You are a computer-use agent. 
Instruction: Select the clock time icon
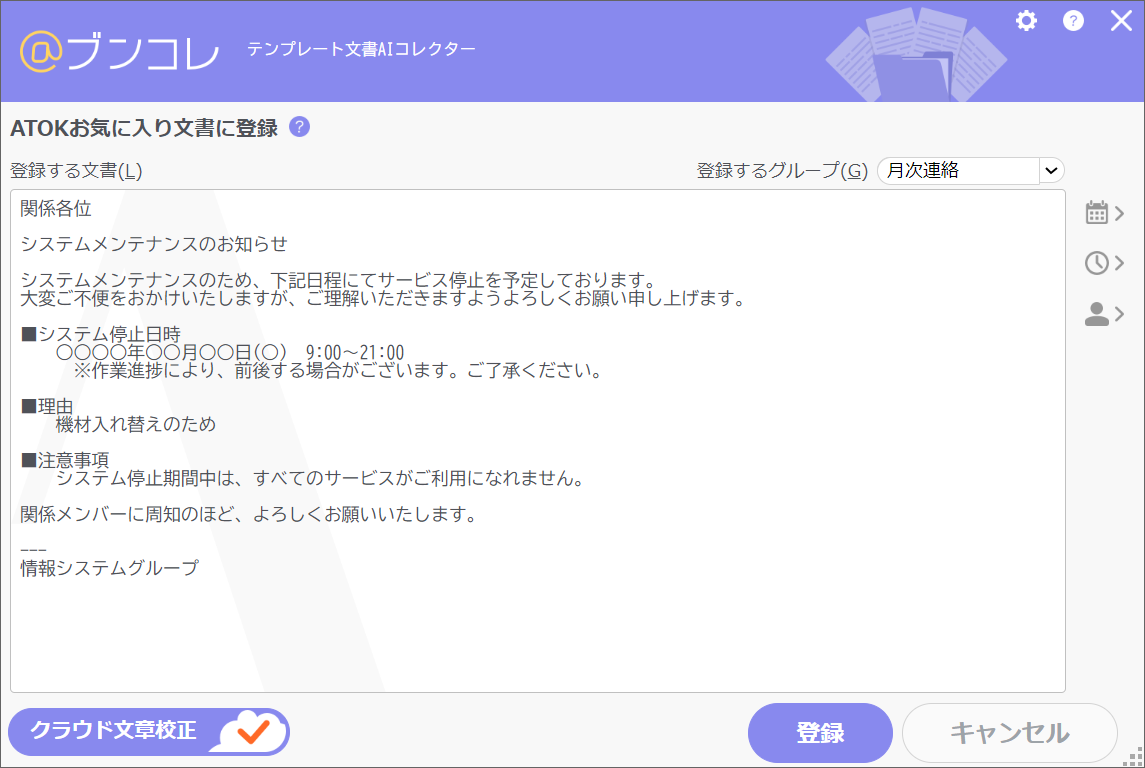pyautogui.click(x=1097, y=262)
